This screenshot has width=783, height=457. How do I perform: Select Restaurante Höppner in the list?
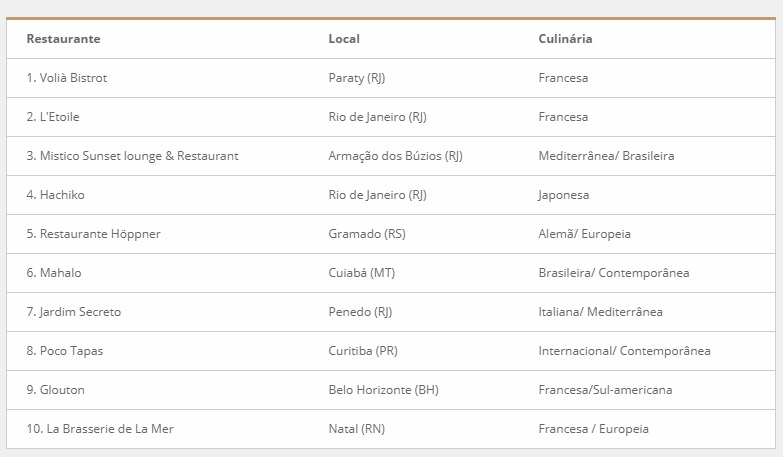tap(93, 234)
